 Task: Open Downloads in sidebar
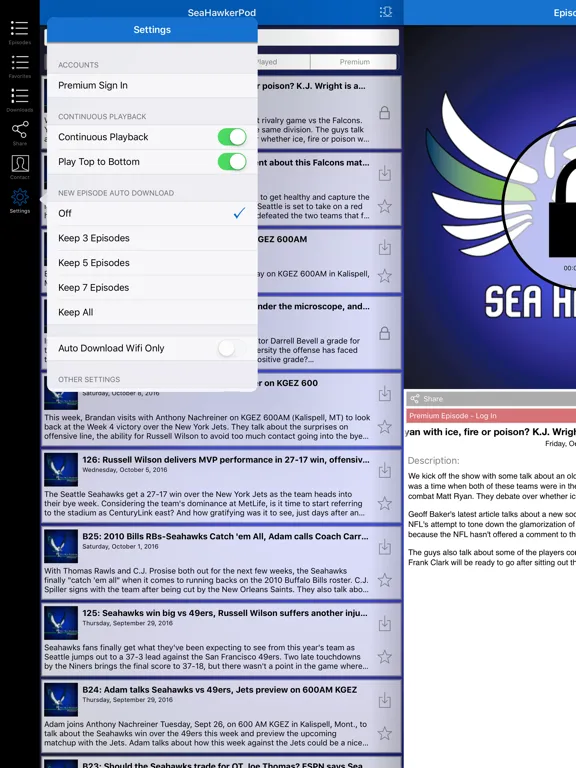point(20,100)
